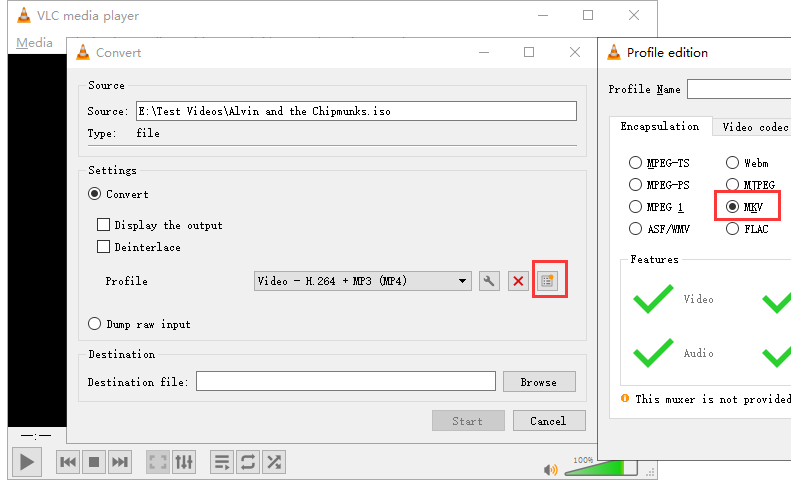This screenshot has width=791, height=487.
Task: Click the Destination file field
Action: coord(346,382)
